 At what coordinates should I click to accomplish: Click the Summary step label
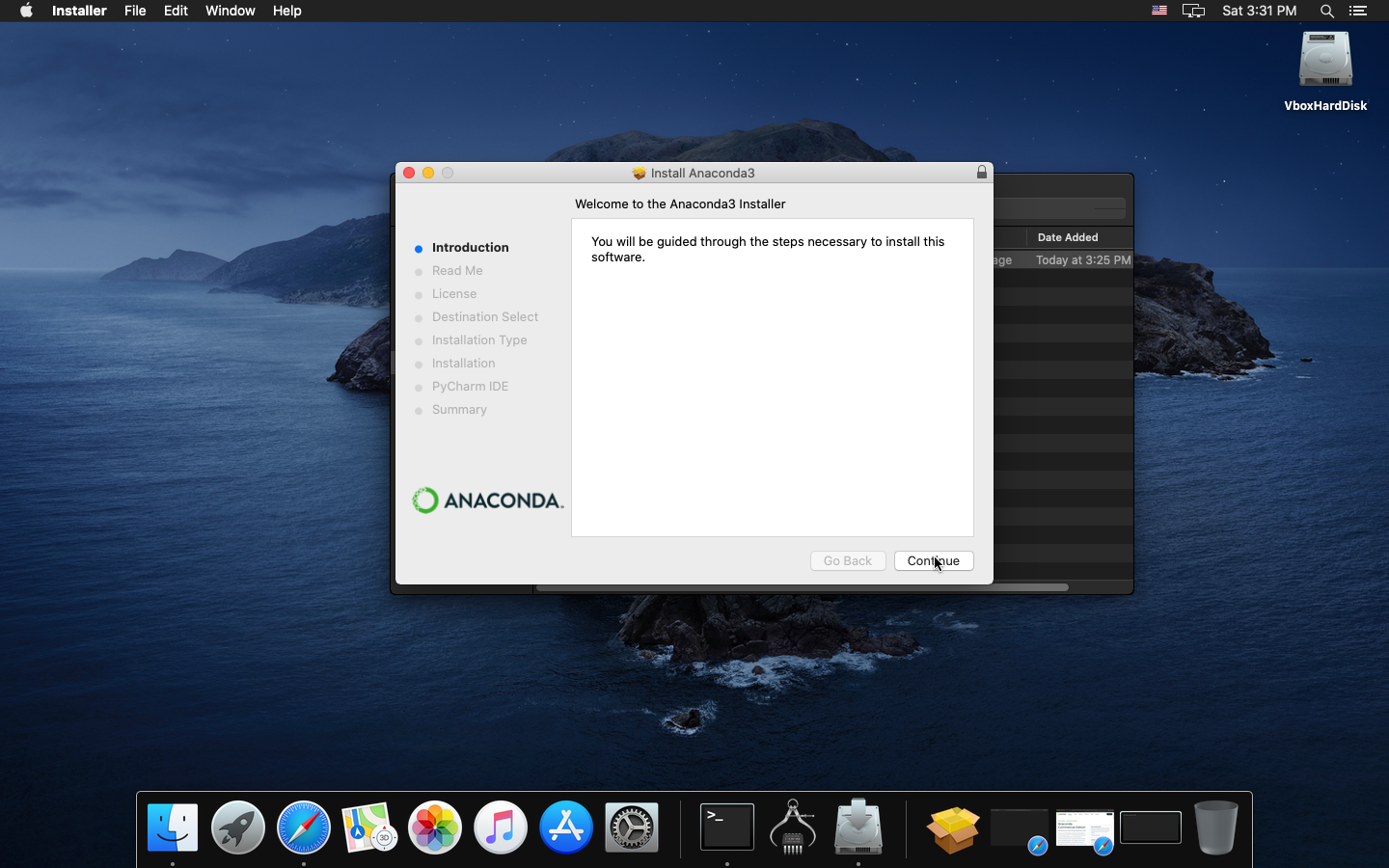click(x=459, y=410)
